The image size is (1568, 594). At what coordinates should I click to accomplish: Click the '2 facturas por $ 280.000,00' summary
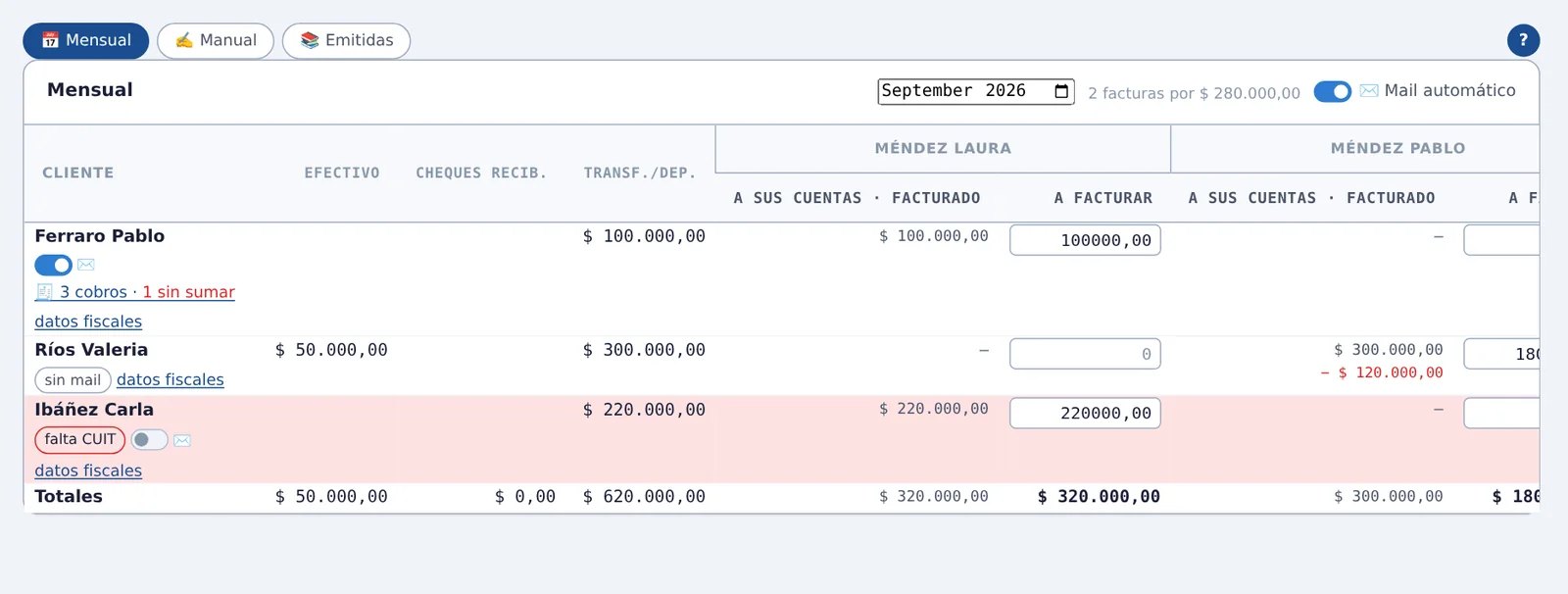pos(1194,93)
